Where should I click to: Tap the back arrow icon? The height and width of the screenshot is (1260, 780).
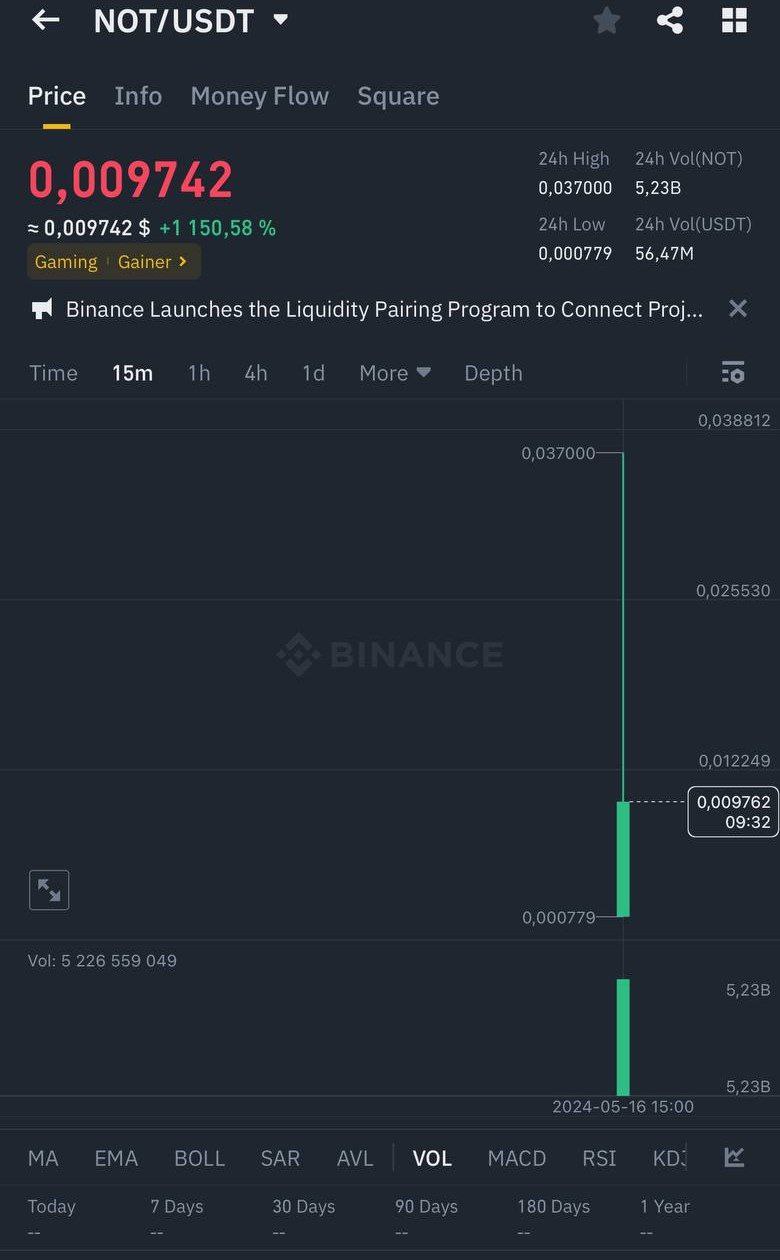46,20
